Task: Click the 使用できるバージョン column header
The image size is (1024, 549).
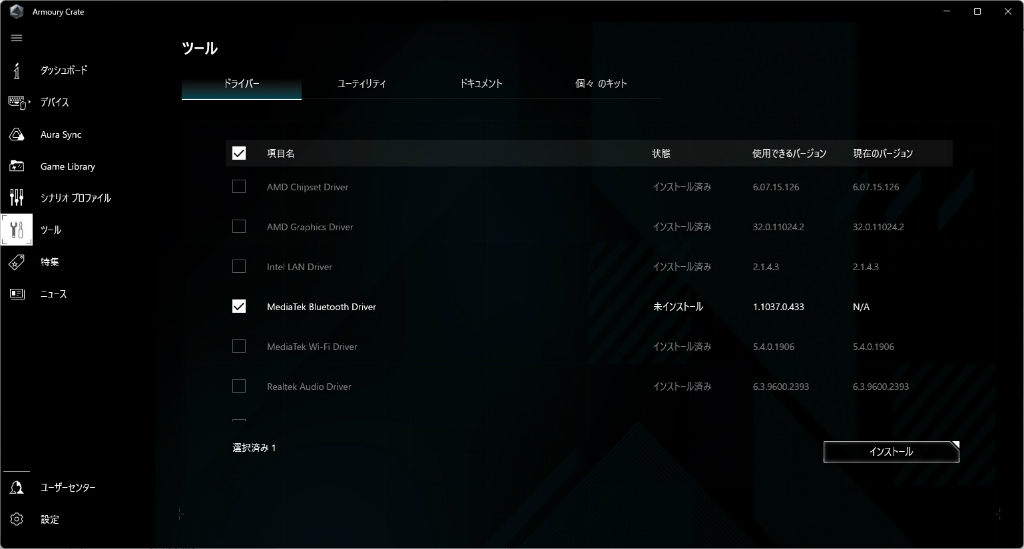Action: [790, 153]
